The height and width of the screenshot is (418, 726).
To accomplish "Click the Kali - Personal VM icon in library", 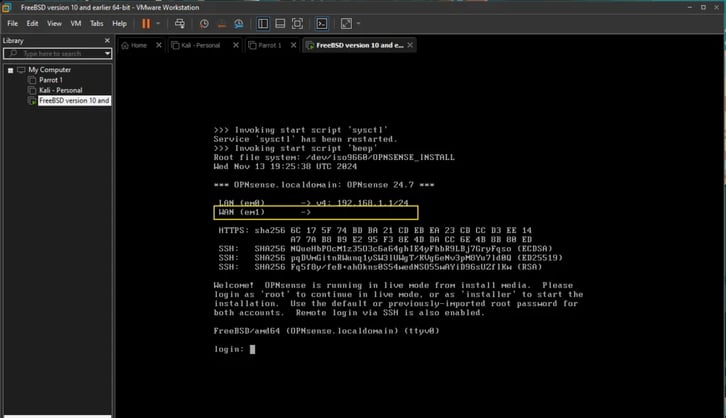I will 32,90.
